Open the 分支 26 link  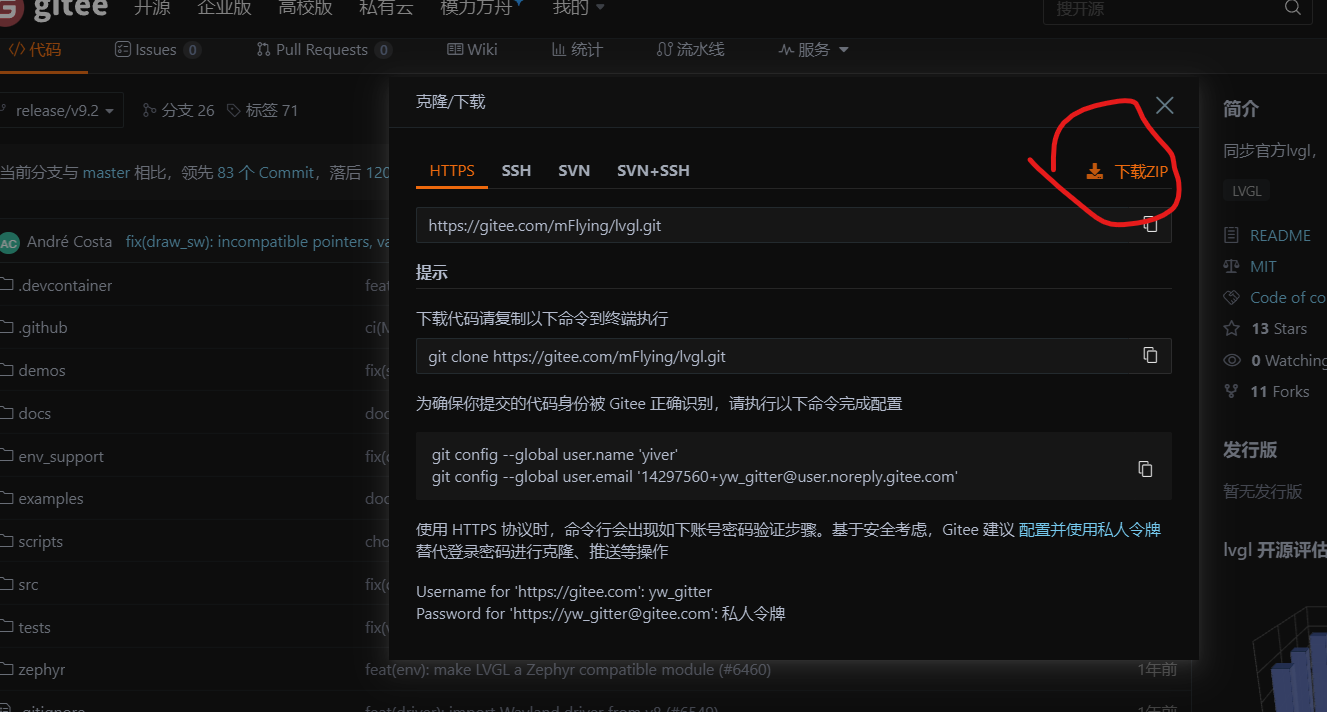(179, 110)
